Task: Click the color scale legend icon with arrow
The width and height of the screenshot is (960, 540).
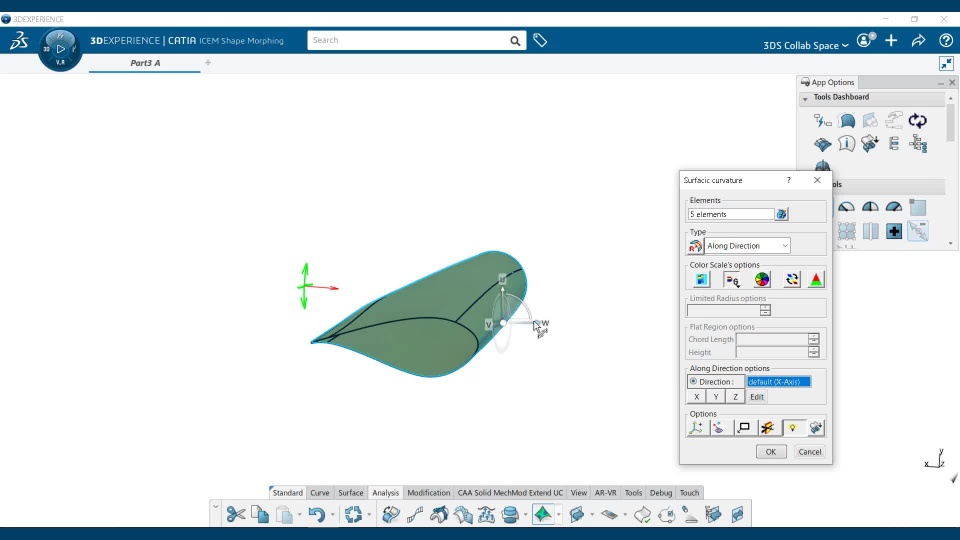Action: point(732,280)
